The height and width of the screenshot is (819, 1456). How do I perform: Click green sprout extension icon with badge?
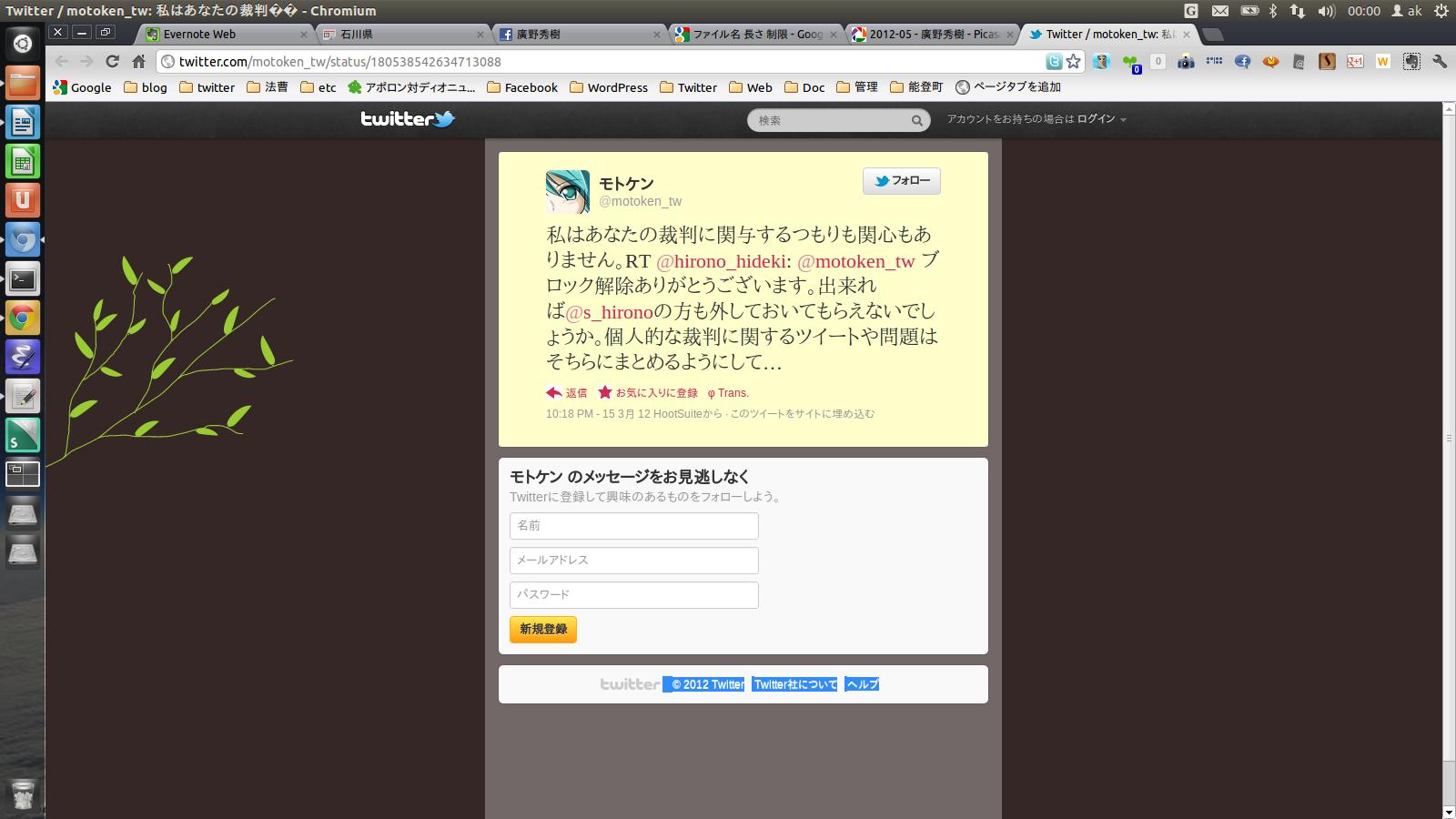click(1129, 62)
